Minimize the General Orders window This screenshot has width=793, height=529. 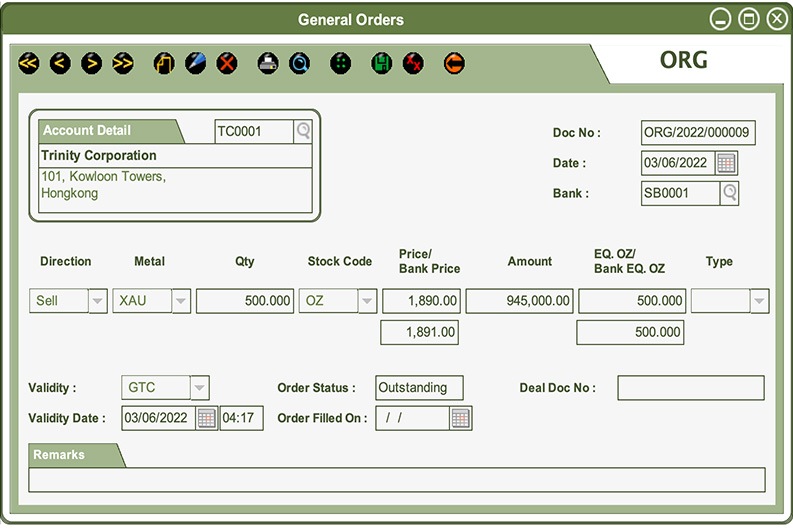(x=720, y=20)
